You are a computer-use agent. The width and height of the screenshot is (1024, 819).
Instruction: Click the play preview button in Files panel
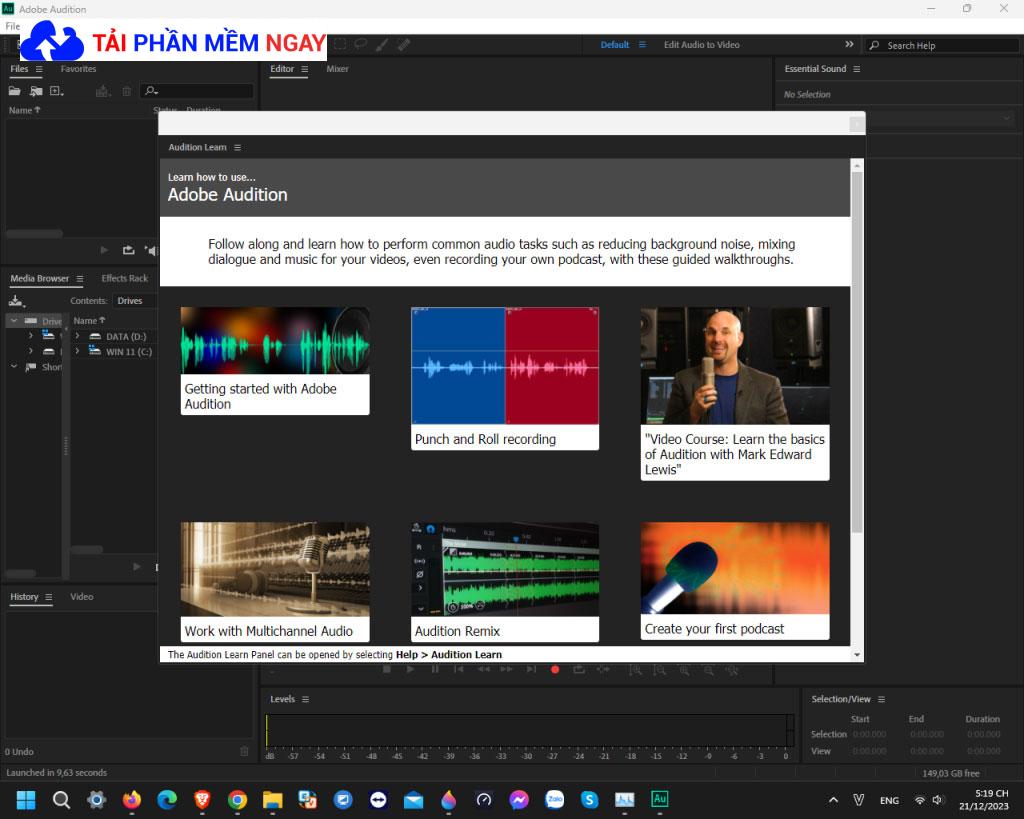tap(104, 250)
